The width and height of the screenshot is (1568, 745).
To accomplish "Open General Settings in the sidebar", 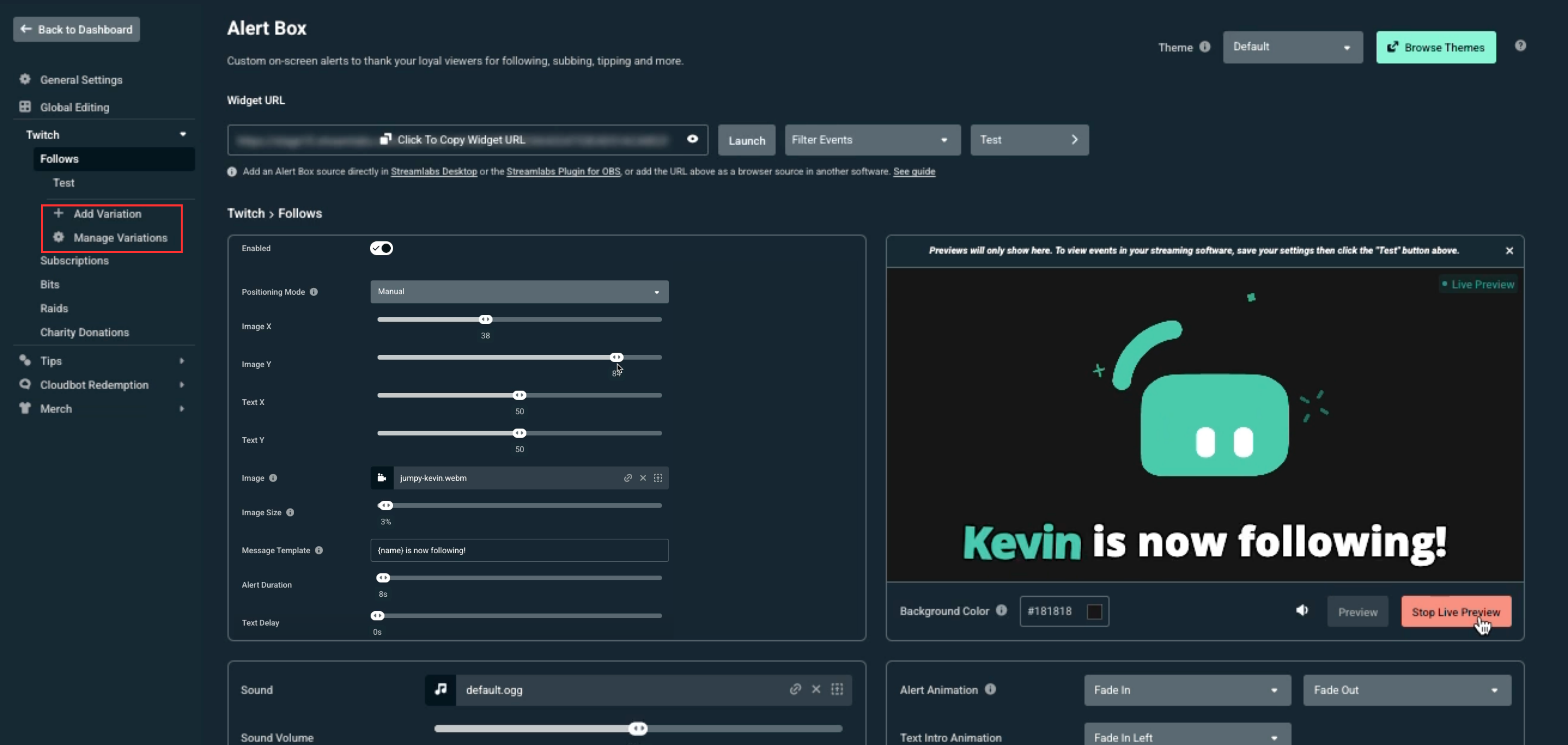I will (81, 80).
